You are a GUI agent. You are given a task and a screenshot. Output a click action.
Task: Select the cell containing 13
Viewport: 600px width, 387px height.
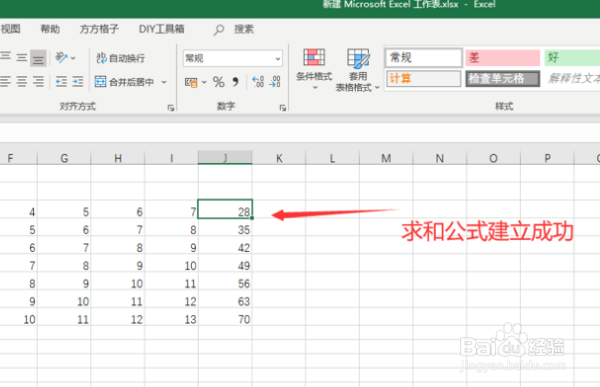pyautogui.click(x=171, y=317)
